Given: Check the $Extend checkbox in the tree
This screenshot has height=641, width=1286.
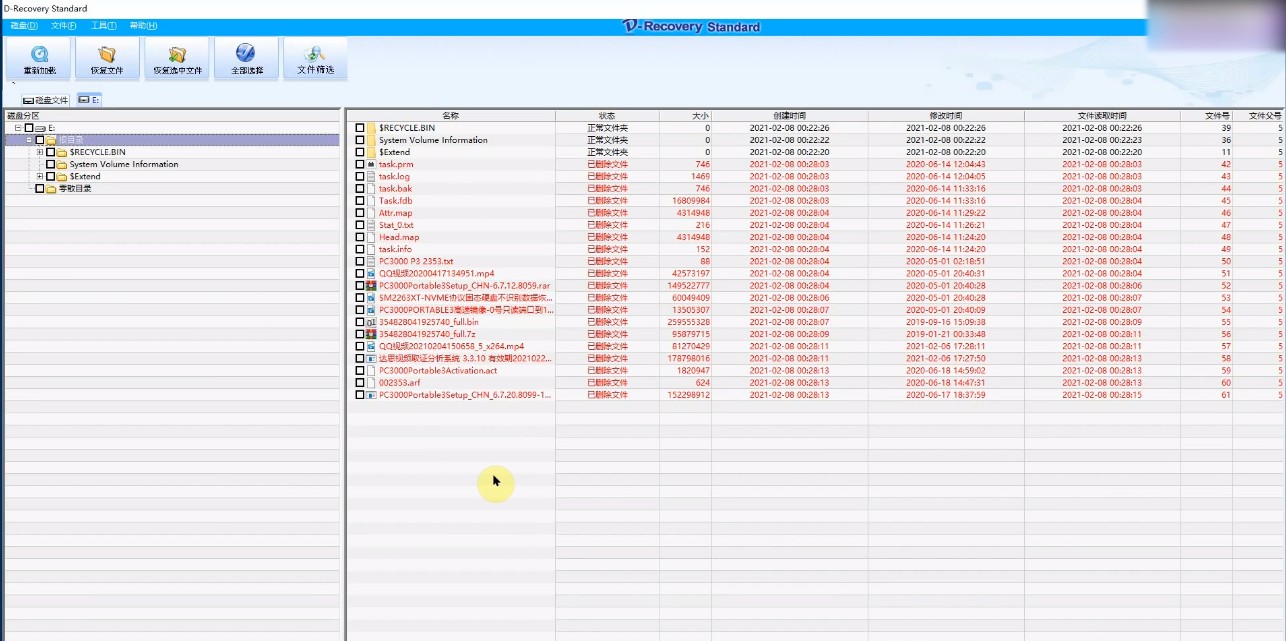Looking at the screenshot, I should (x=50, y=176).
